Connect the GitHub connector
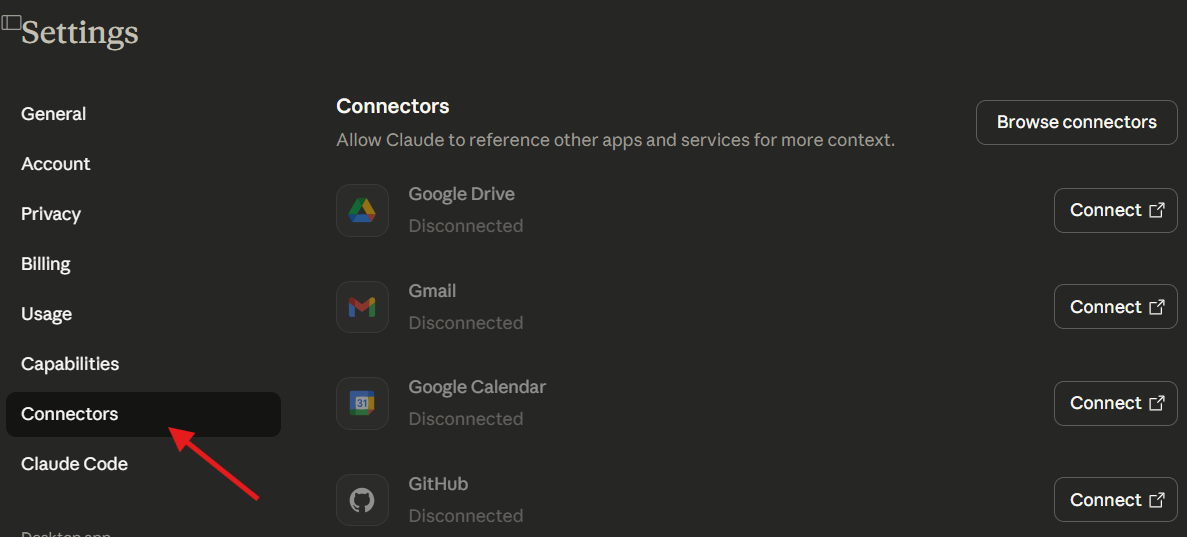Screen dimensions: 1187x537 [x=1115, y=500]
